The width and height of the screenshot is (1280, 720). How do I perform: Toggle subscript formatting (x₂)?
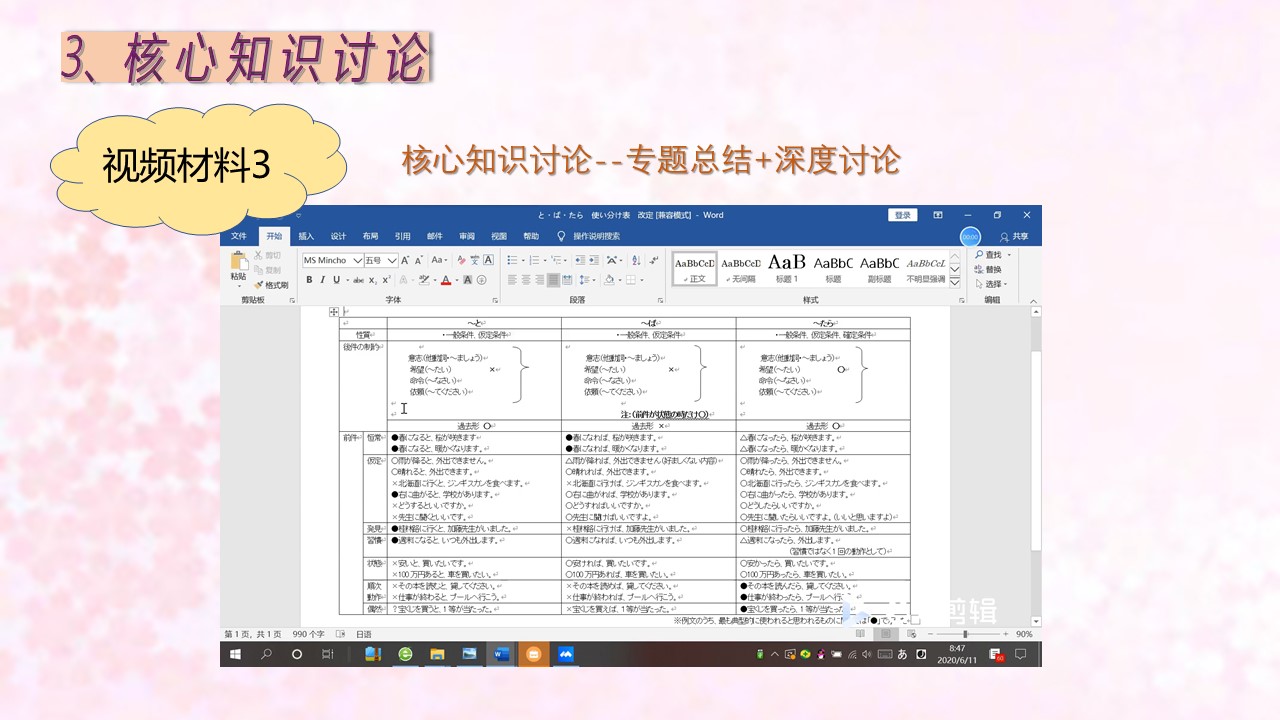pyautogui.click(x=372, y=280)
